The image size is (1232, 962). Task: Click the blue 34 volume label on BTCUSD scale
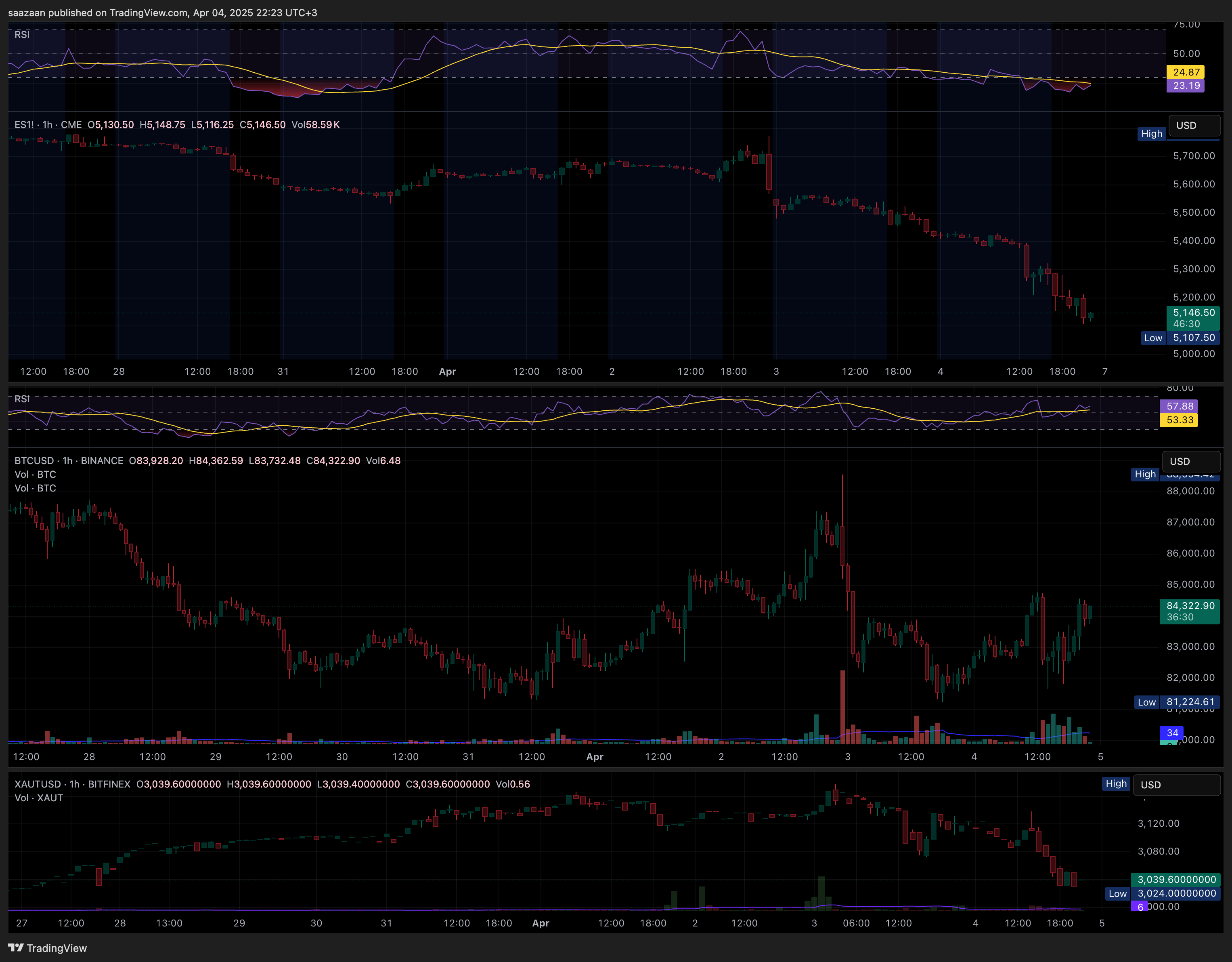[1171, 733]
